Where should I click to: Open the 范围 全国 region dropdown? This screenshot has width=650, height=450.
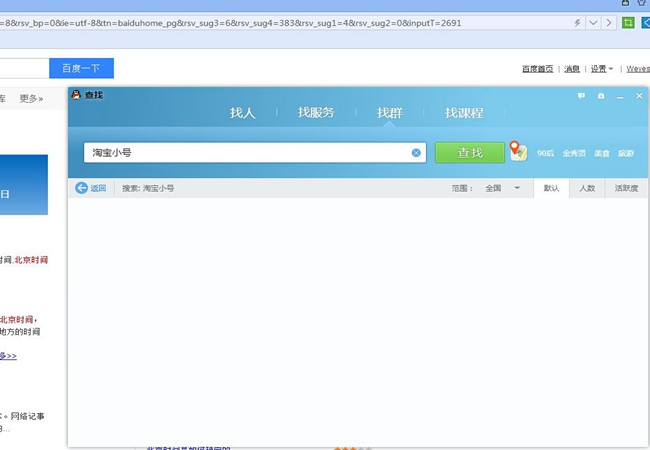click(501, 188)
